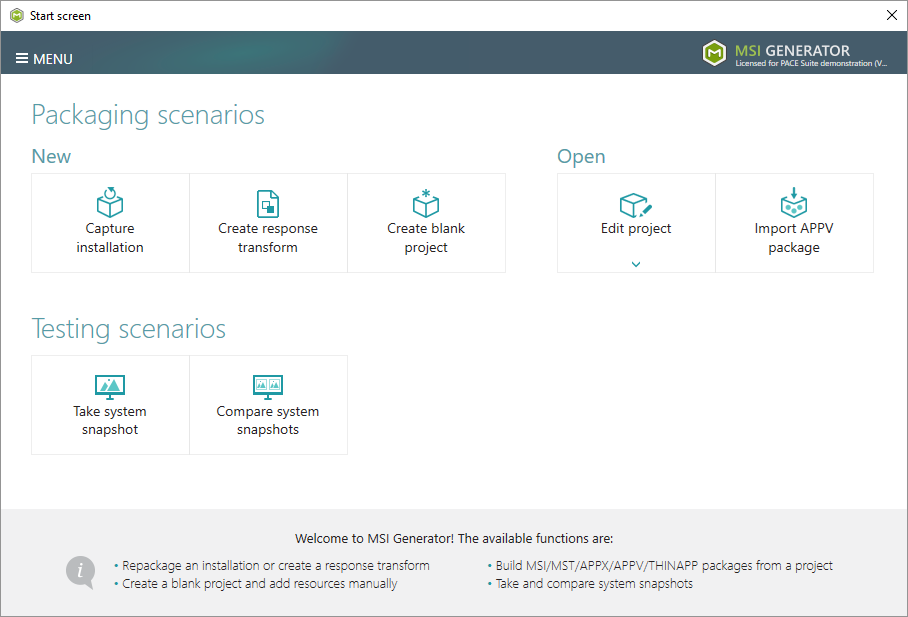Click the MSI GENERATOR title text
Screen dimensions: 908x617
click(x=792, y=50)
